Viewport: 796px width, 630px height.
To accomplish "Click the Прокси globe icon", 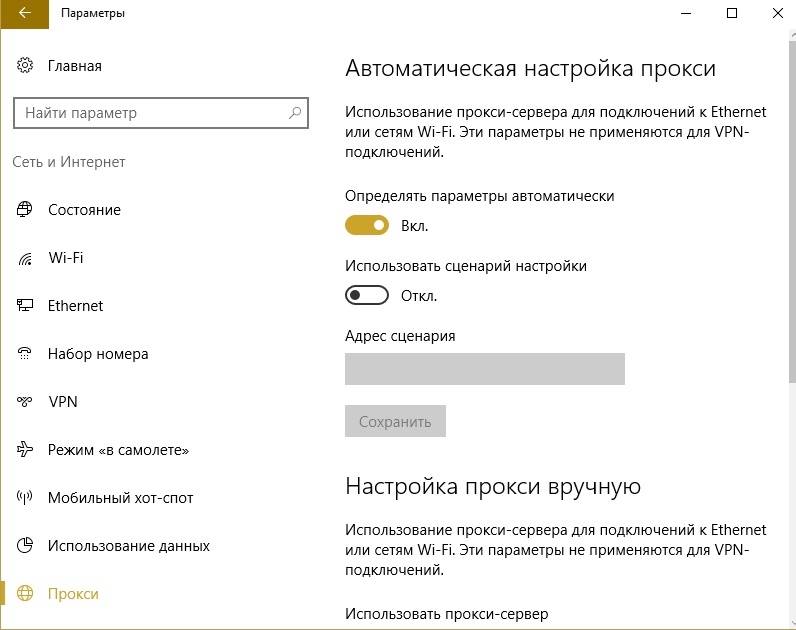I will click(25, 593).
